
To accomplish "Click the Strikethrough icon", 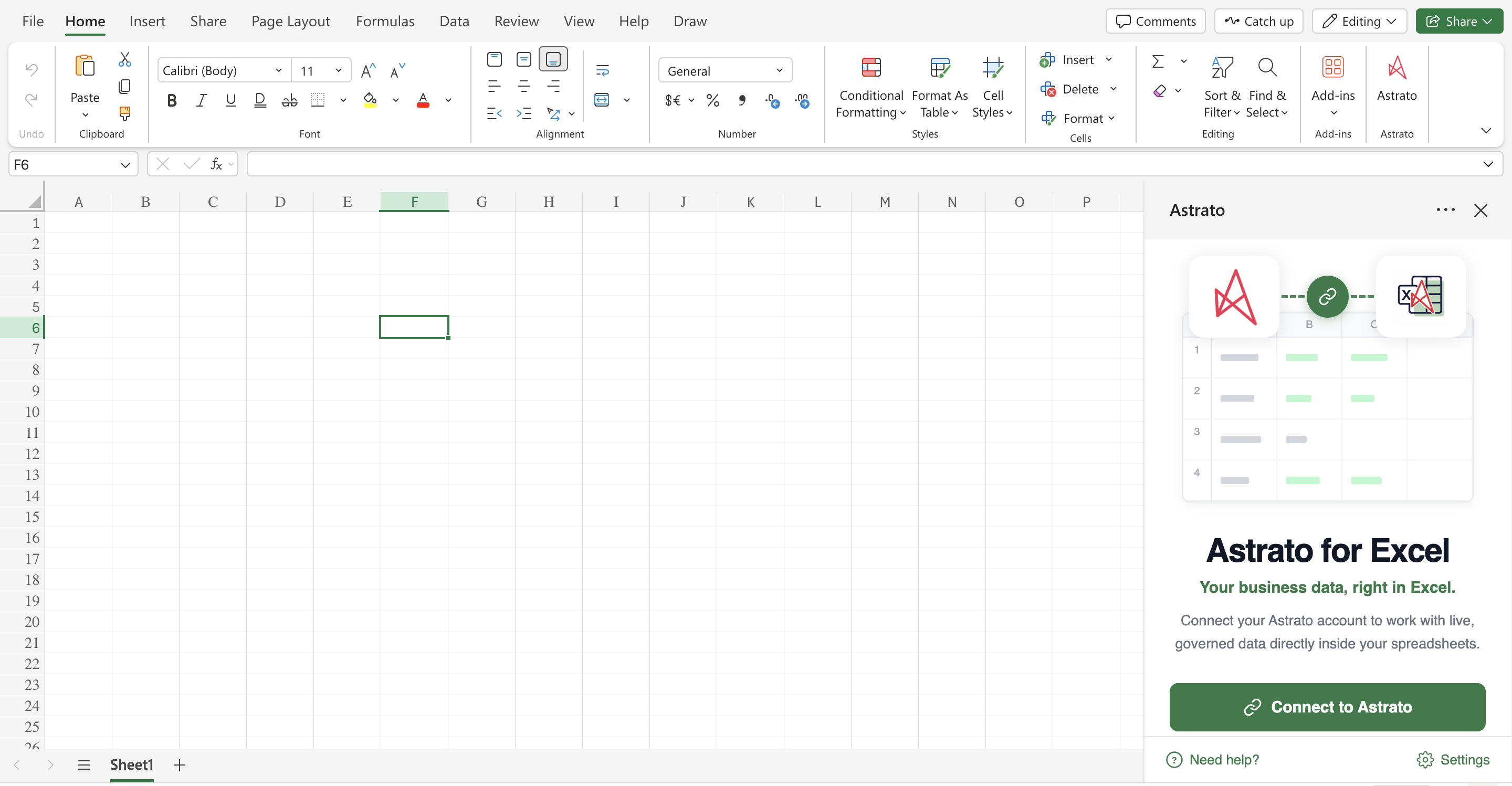I will (x=289, y=100).
